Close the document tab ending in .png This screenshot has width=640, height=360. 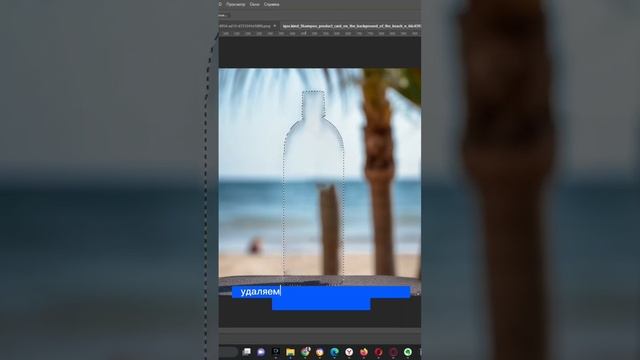[275, 26]
